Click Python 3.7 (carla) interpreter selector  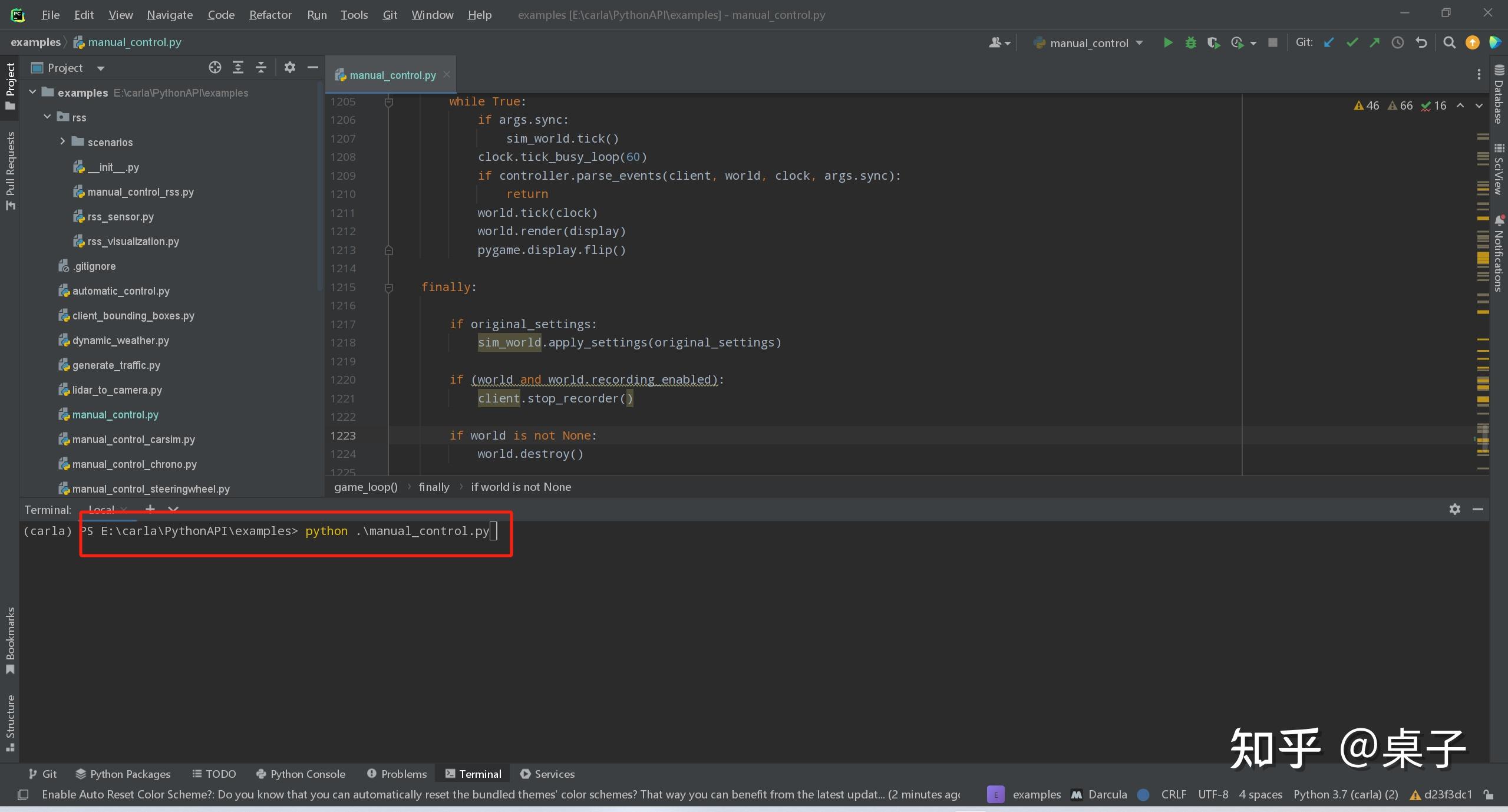pos(1345,795)
